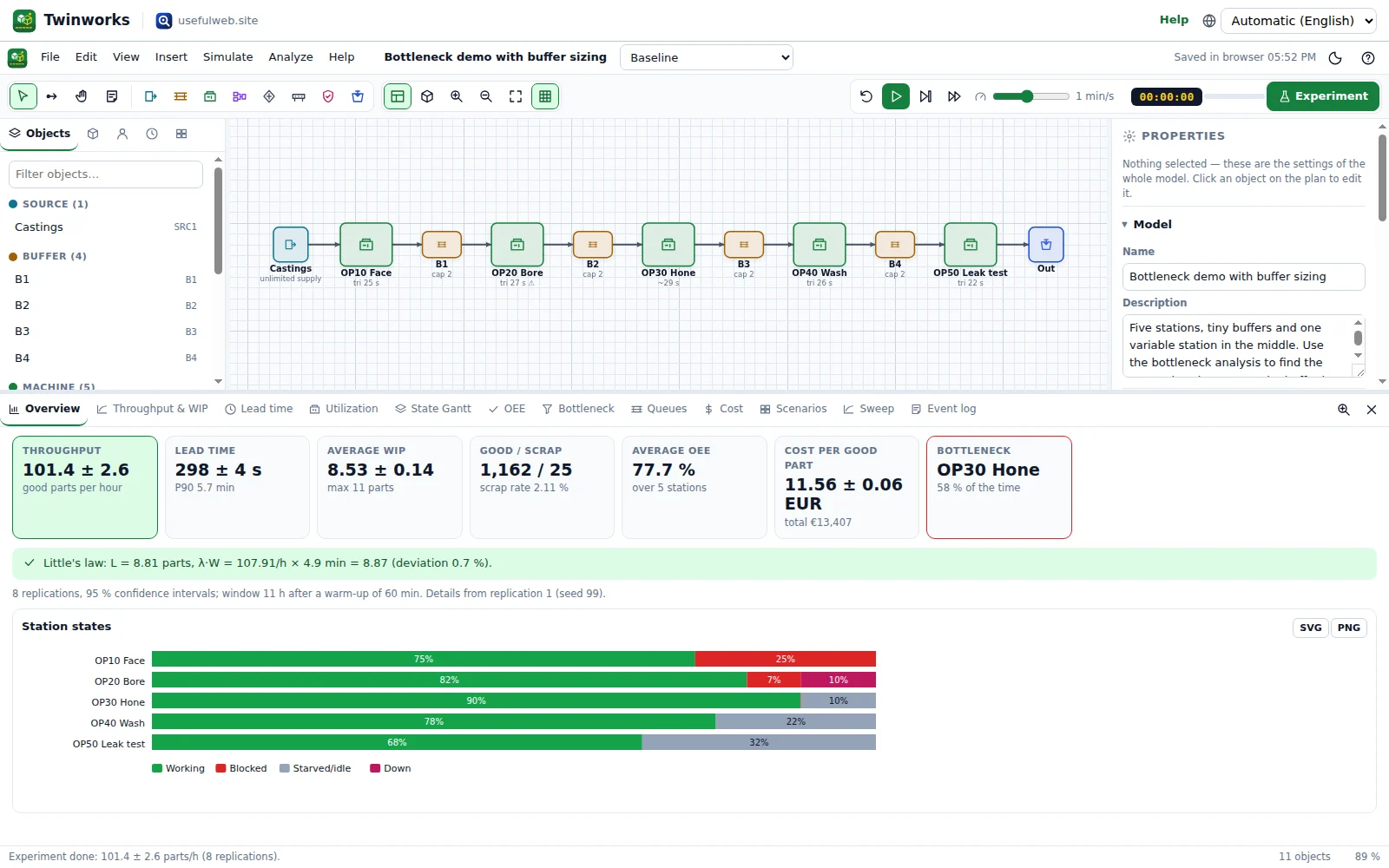Add the purple assembly object tool
Image resolution: width=1389 pixels, height=868 pixels.
pyautogui.click(x=240, y=96)
